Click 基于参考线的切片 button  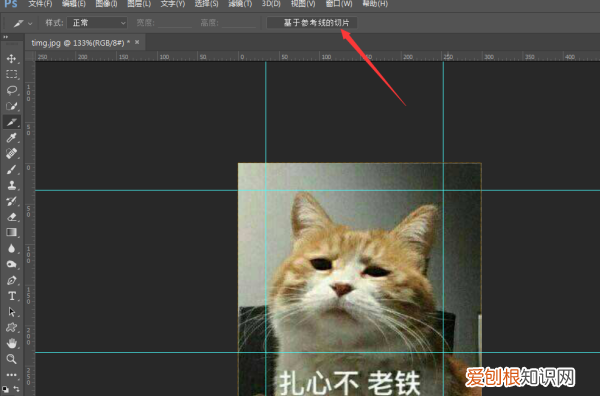tap(312, 23)
